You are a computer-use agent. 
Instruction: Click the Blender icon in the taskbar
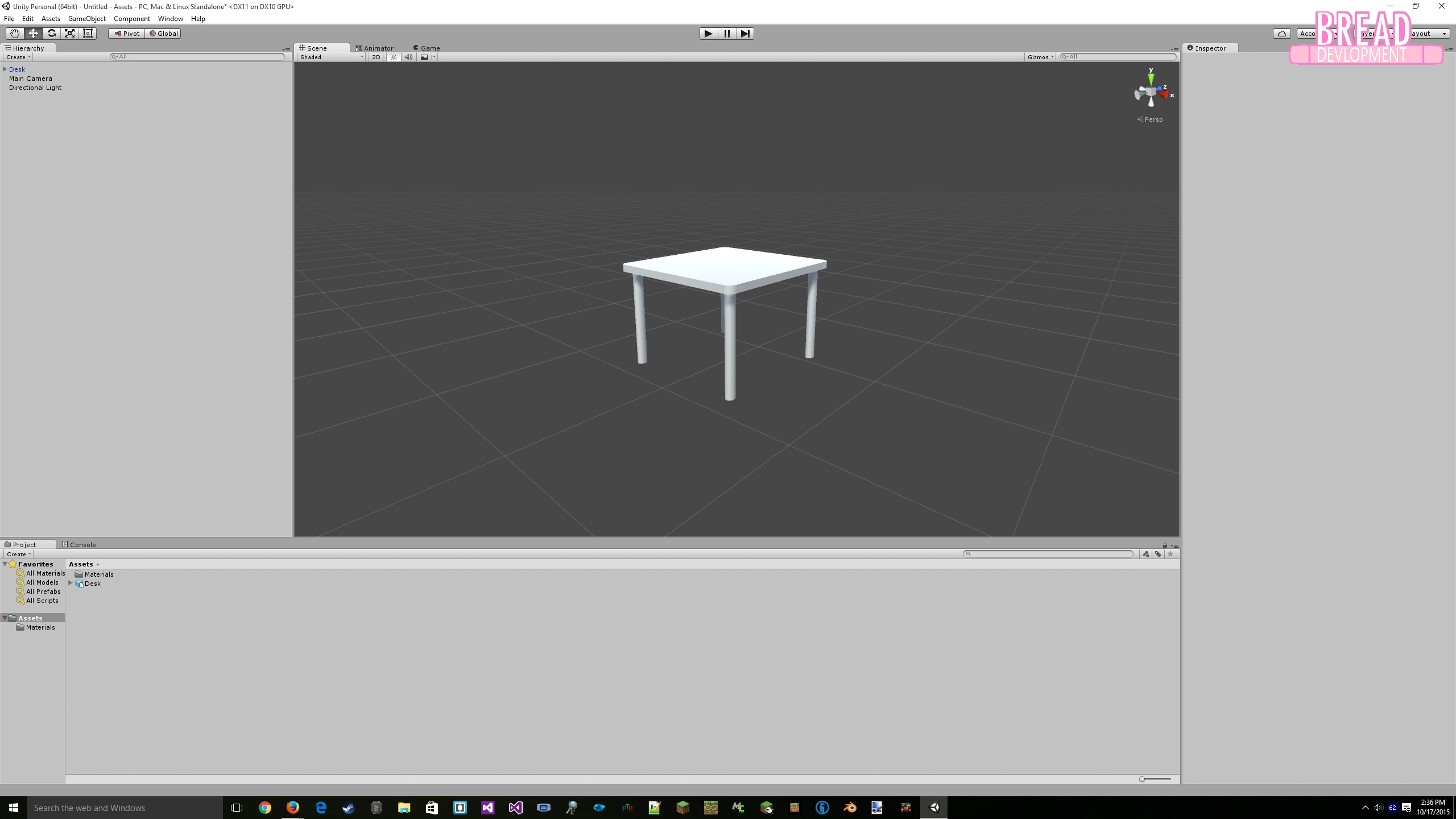coord(850,808)
